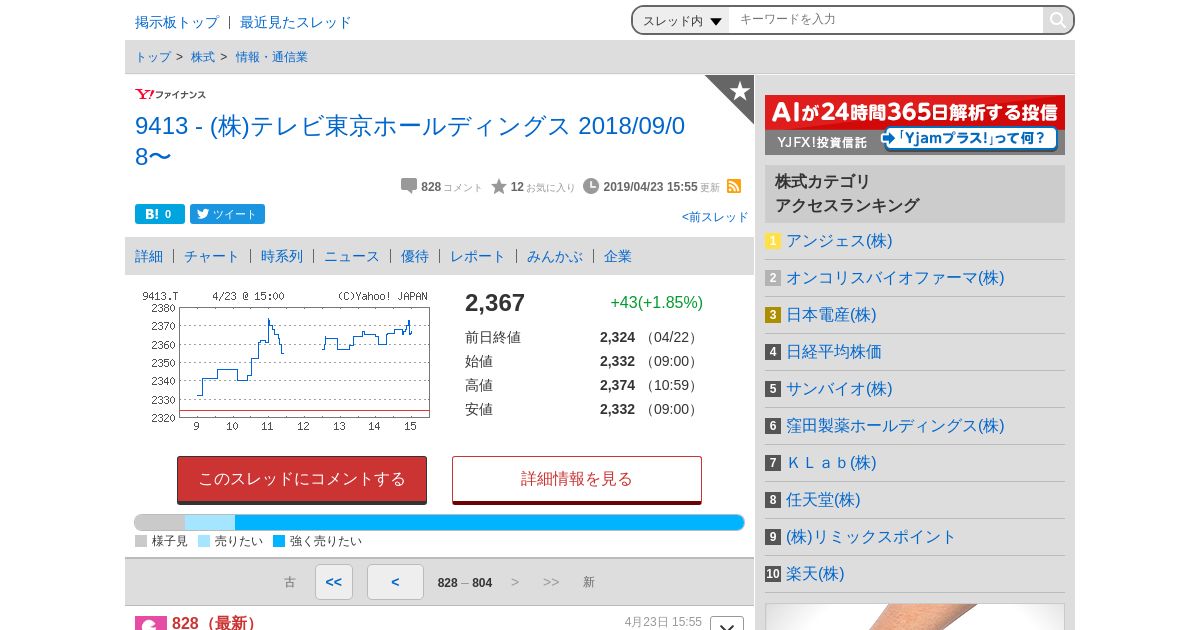Click the 828 コメント count icon
The height and width of the screenshot is (630, 1200).
pyautogui.click(x=409, y=186)
